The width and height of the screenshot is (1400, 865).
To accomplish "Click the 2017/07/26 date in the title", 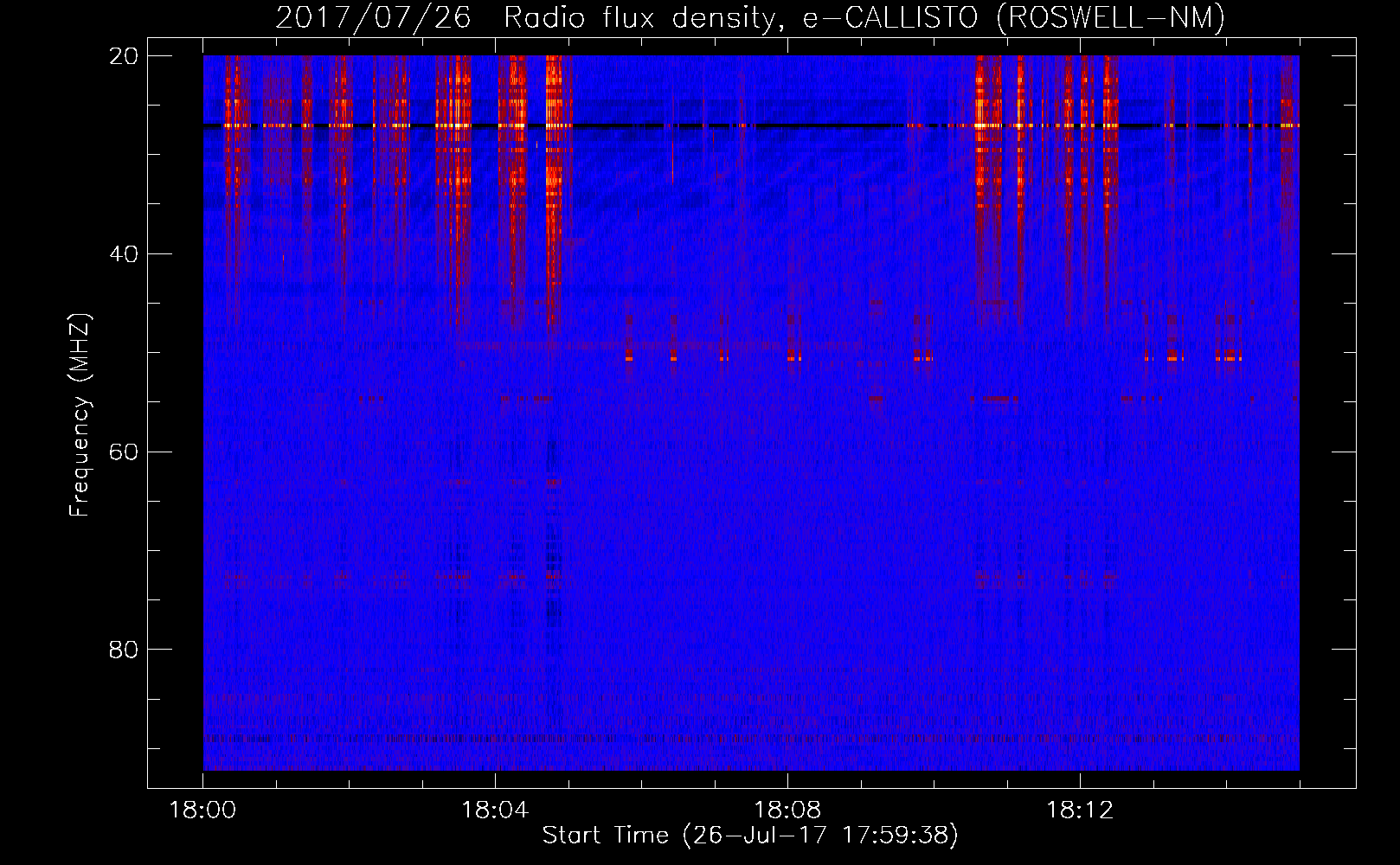I will pyautogui.click(x=373, y=17).
